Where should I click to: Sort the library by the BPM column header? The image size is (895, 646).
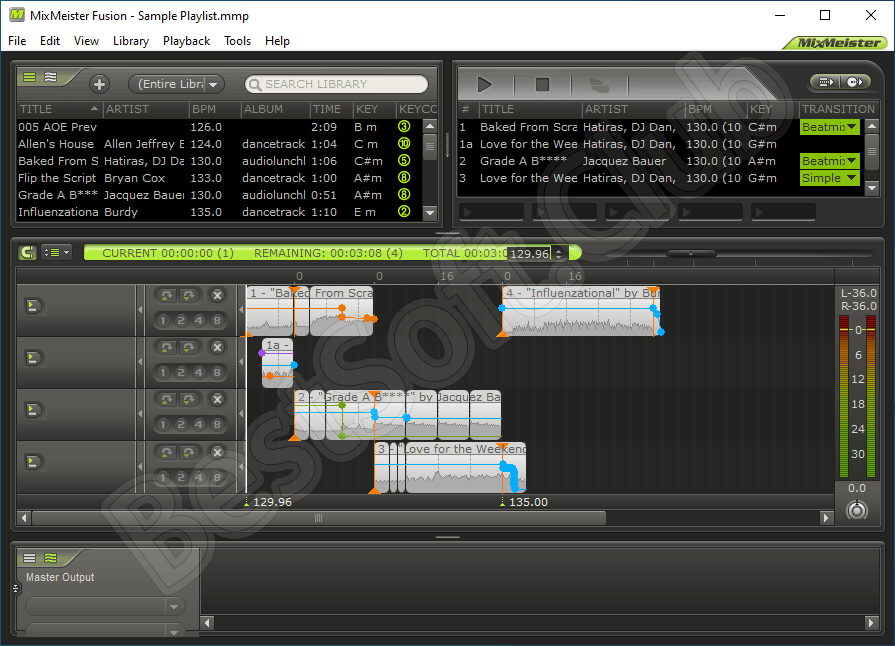(204, 109)
